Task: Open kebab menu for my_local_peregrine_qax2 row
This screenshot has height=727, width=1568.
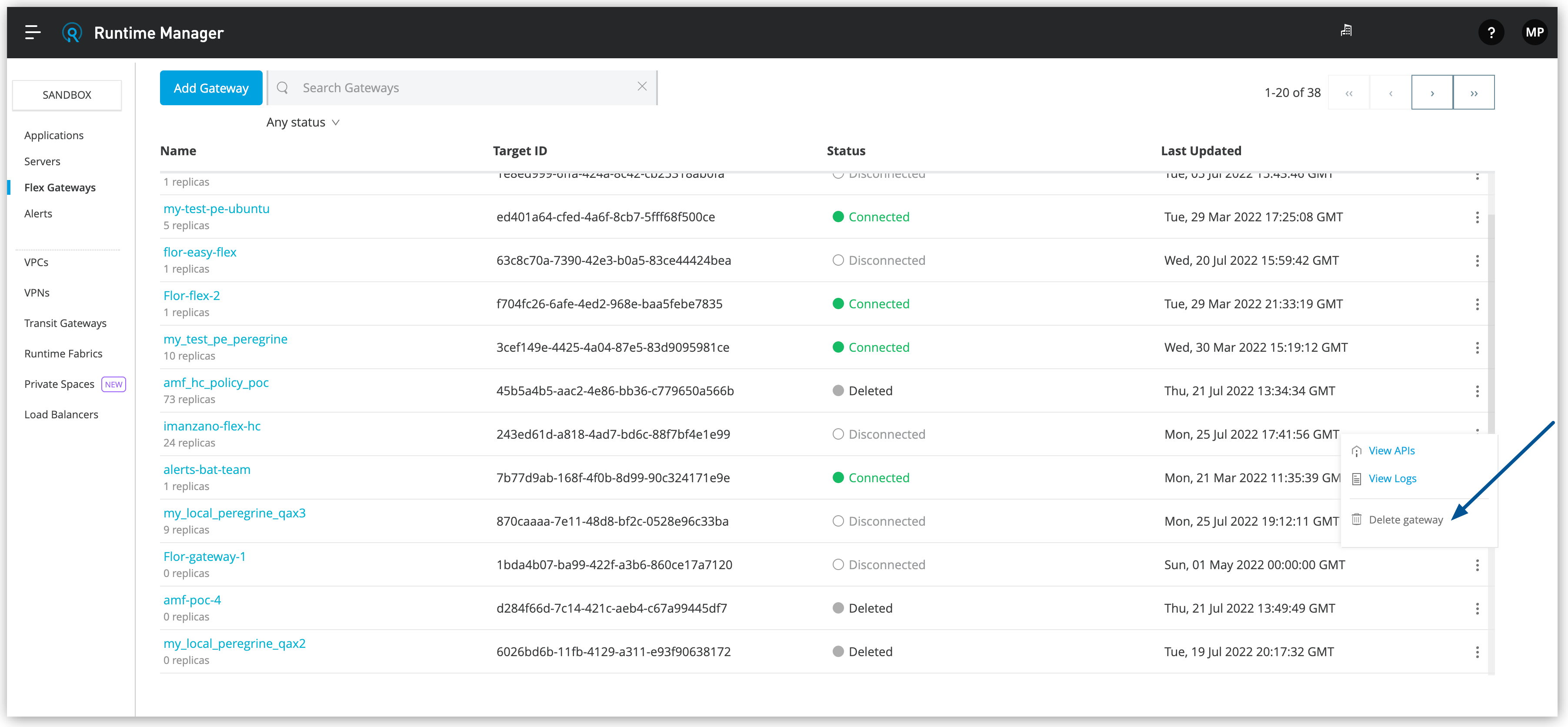Action: pos(1477,652)
